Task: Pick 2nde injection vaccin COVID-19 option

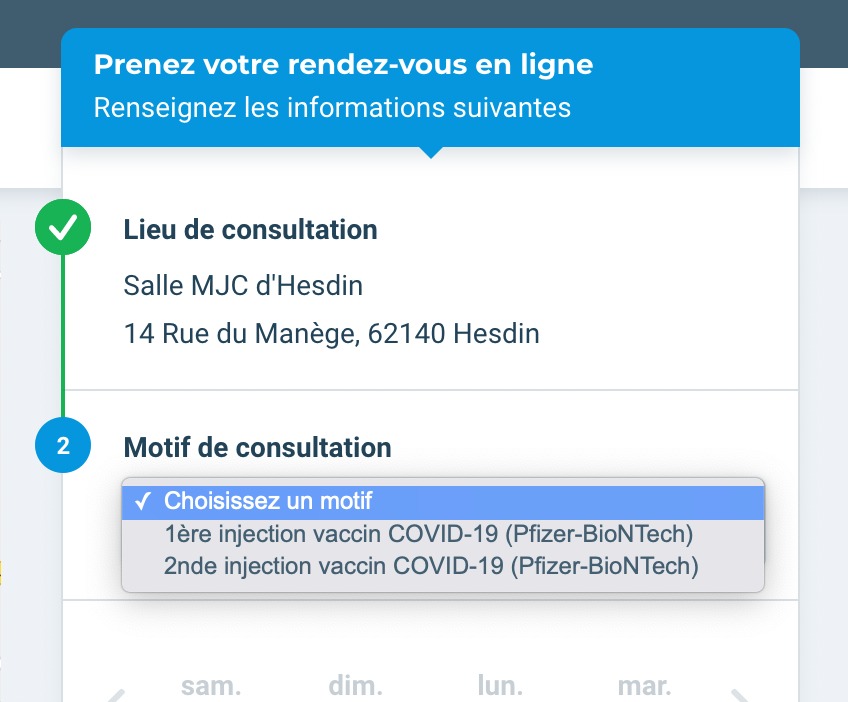Action: (431, 566)
